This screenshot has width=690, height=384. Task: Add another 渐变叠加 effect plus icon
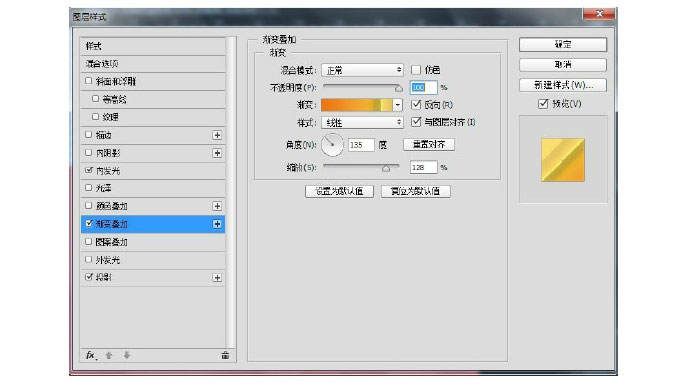tap(217, 224)
